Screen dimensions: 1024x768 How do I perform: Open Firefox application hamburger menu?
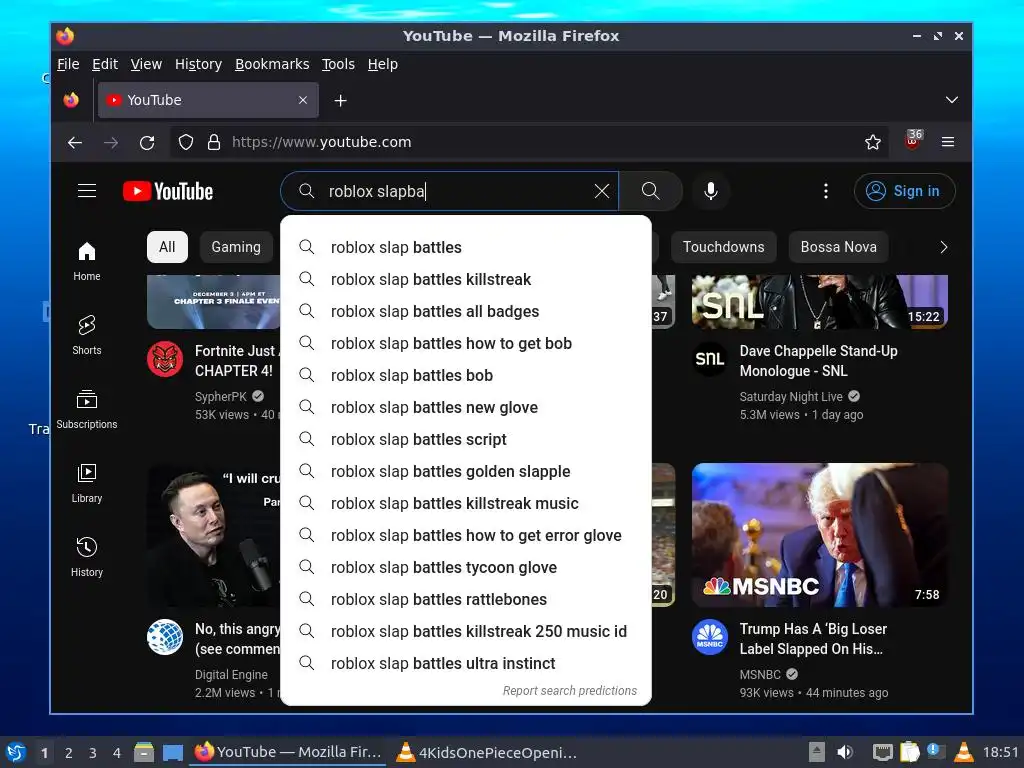948,142
